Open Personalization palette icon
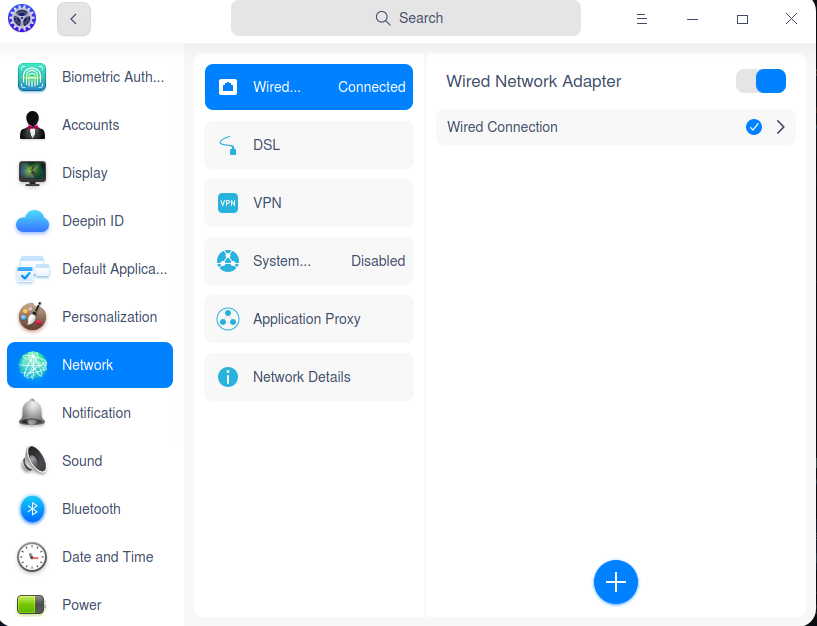The height and width of the screenshot is (626, 817). click(32, 316)
